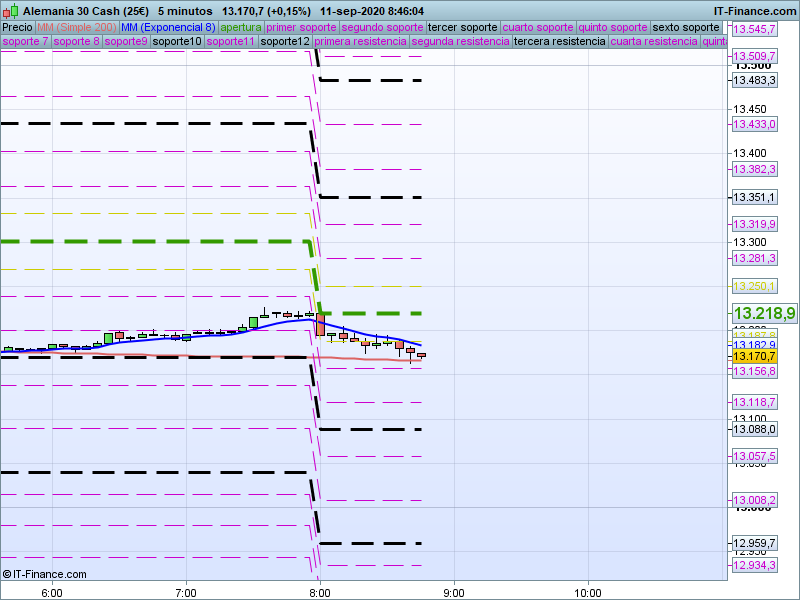Open the MM (Simple 200) indicator label
800x600 pixels.
tap(76, 27)
